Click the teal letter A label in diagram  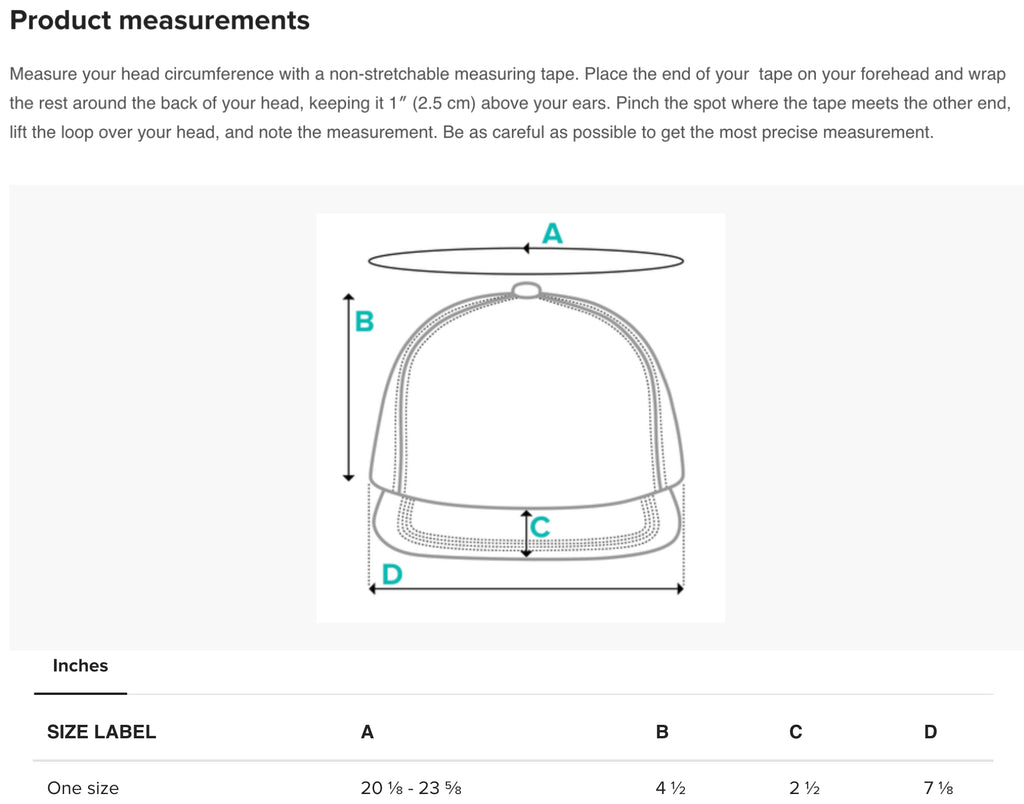[552, 233]
